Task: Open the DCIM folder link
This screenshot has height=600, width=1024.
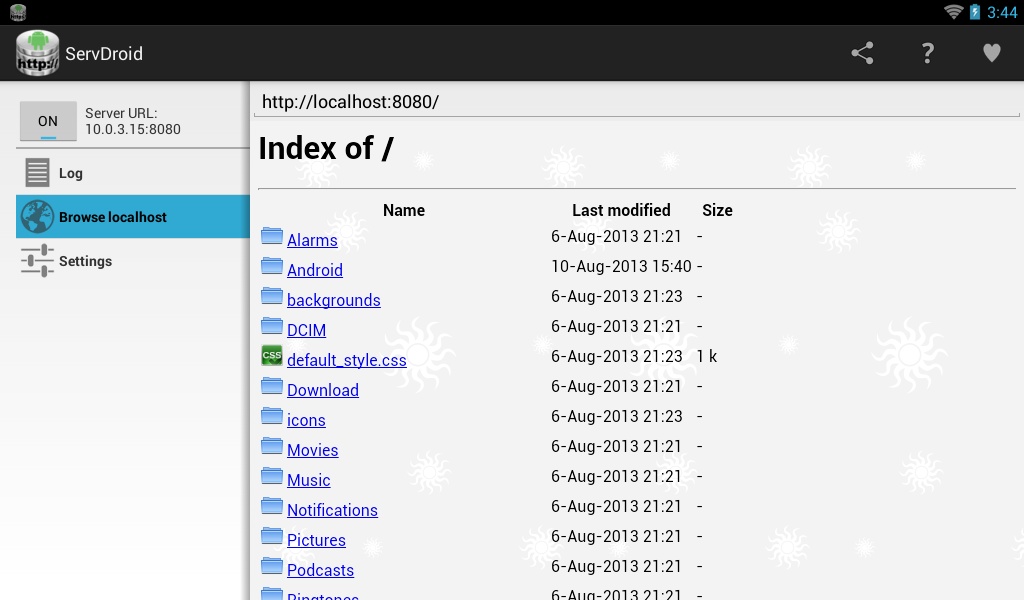Action: [306, 330]
